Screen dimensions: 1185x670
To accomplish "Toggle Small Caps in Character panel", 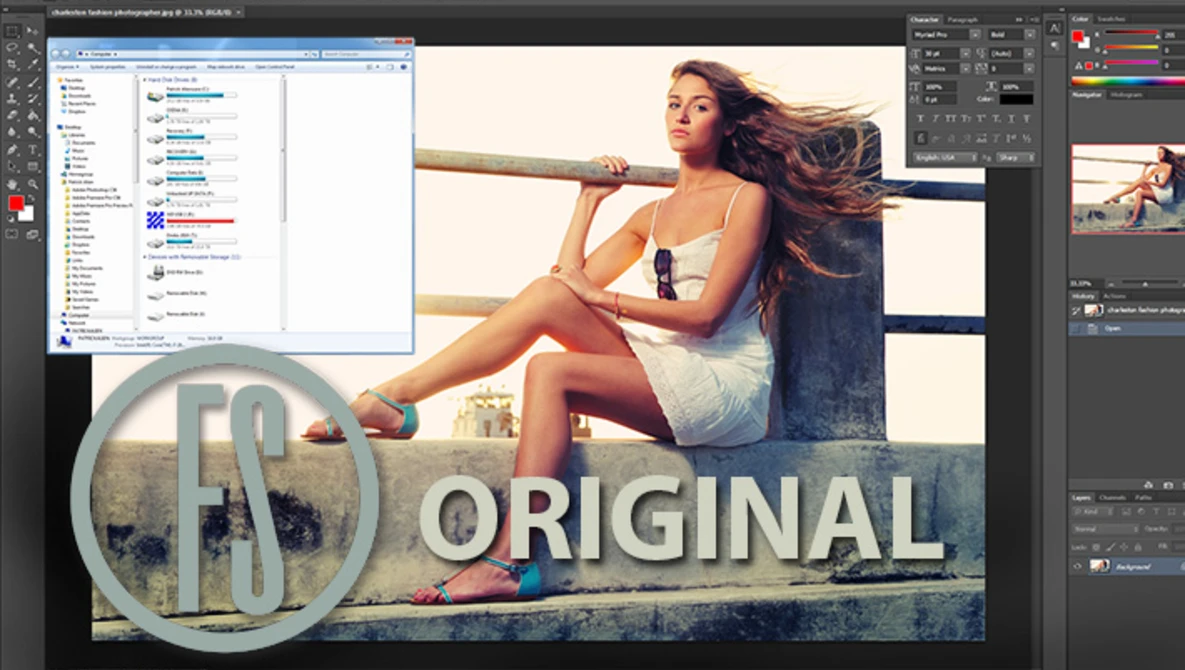I will [965, 119].
